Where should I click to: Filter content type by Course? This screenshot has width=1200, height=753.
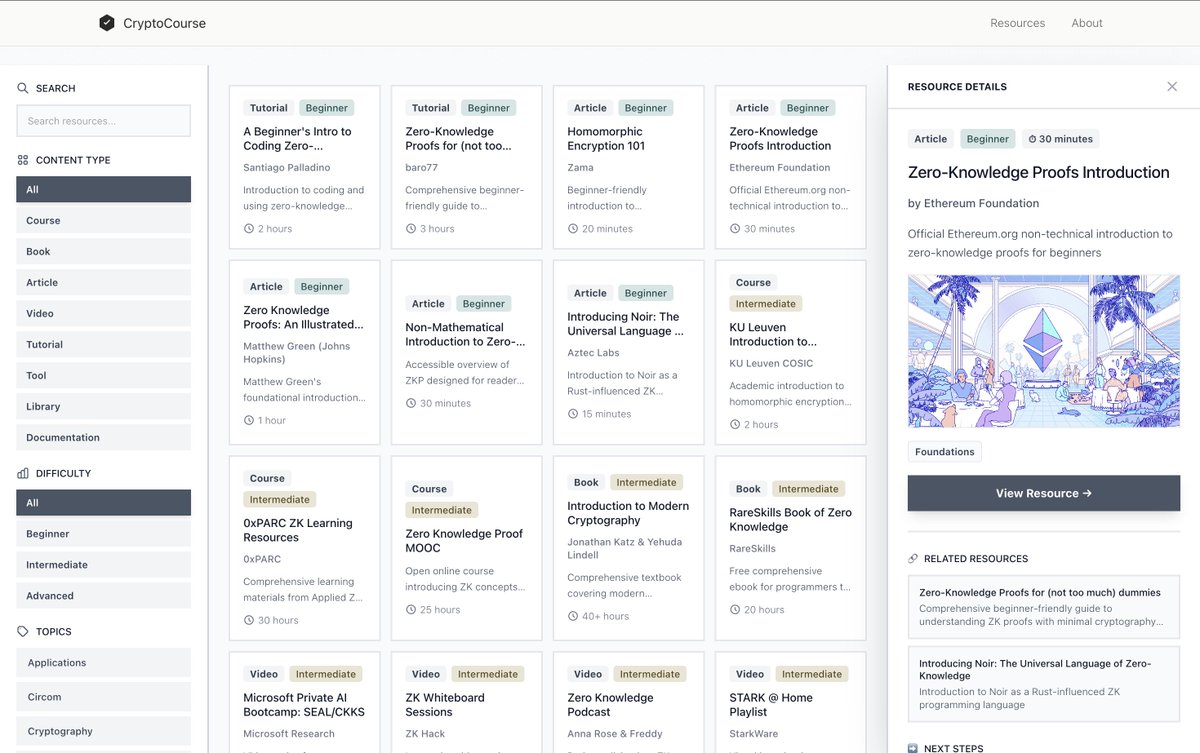click(104, 221)
